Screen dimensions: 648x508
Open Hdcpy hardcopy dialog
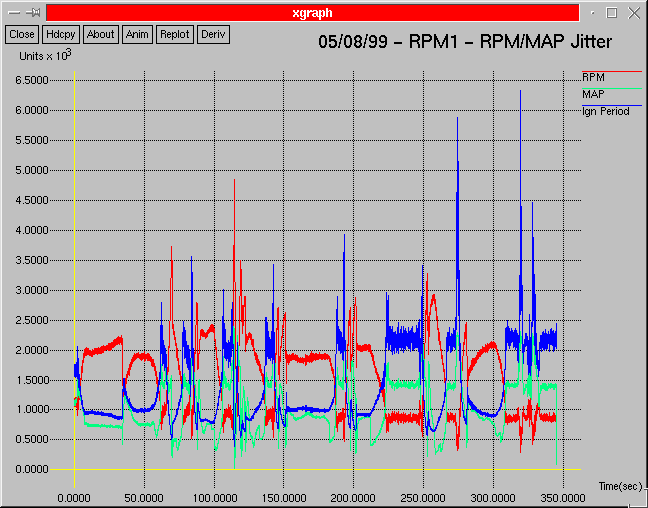click(x=61, y=34)
